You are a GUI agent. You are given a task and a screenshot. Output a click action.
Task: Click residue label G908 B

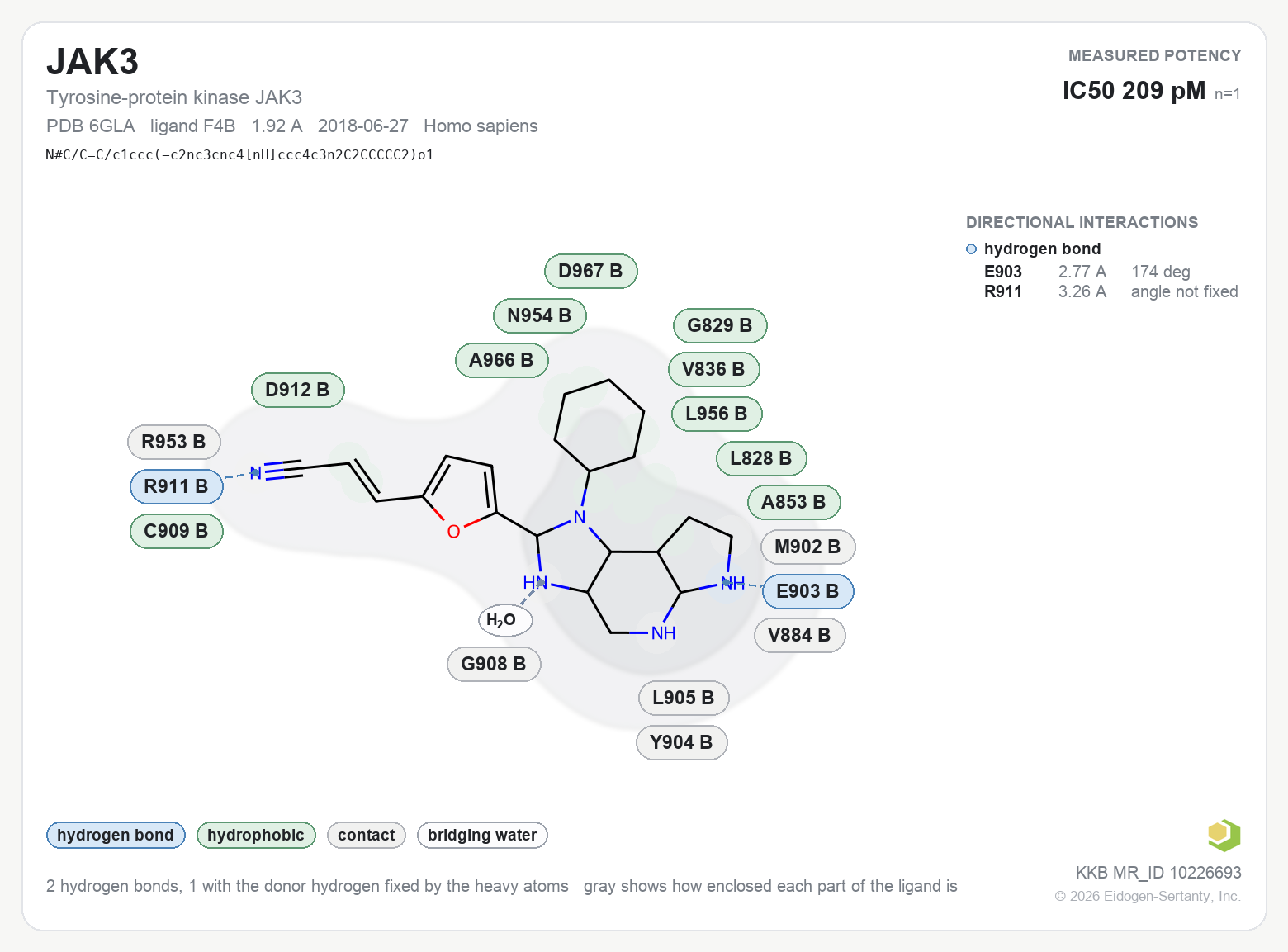tap(494, 664)
